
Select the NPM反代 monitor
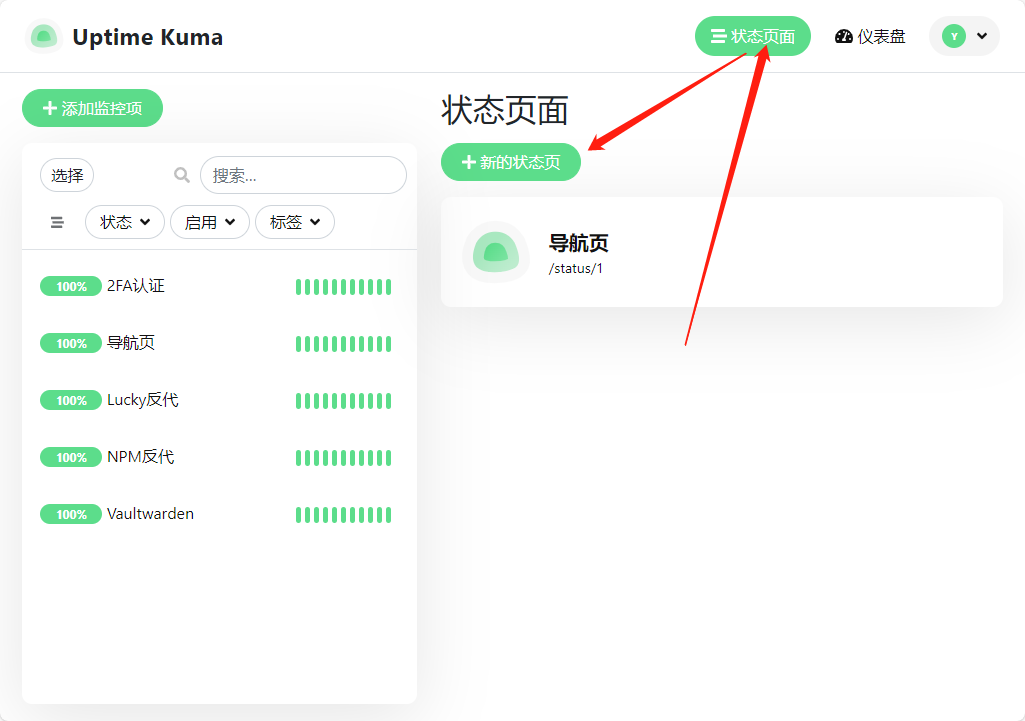(220, 457)
